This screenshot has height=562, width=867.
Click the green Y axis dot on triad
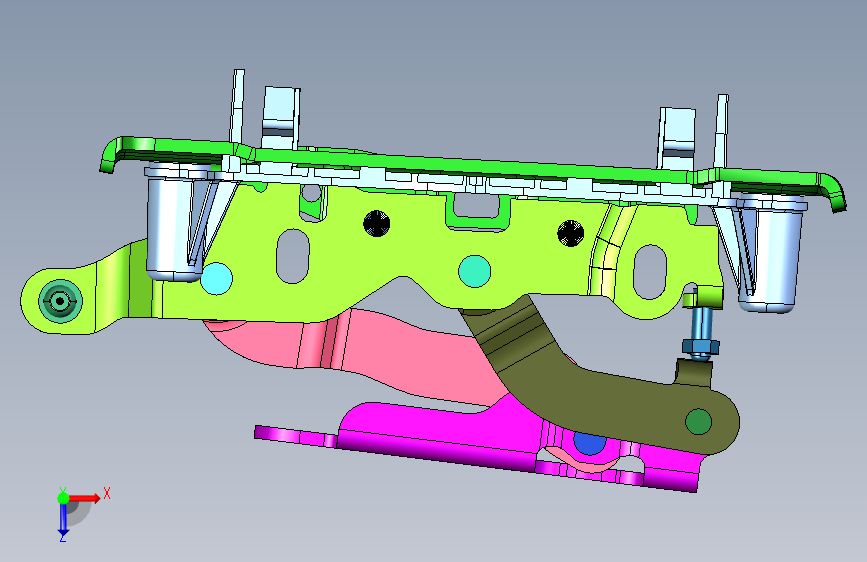[63, 498]
